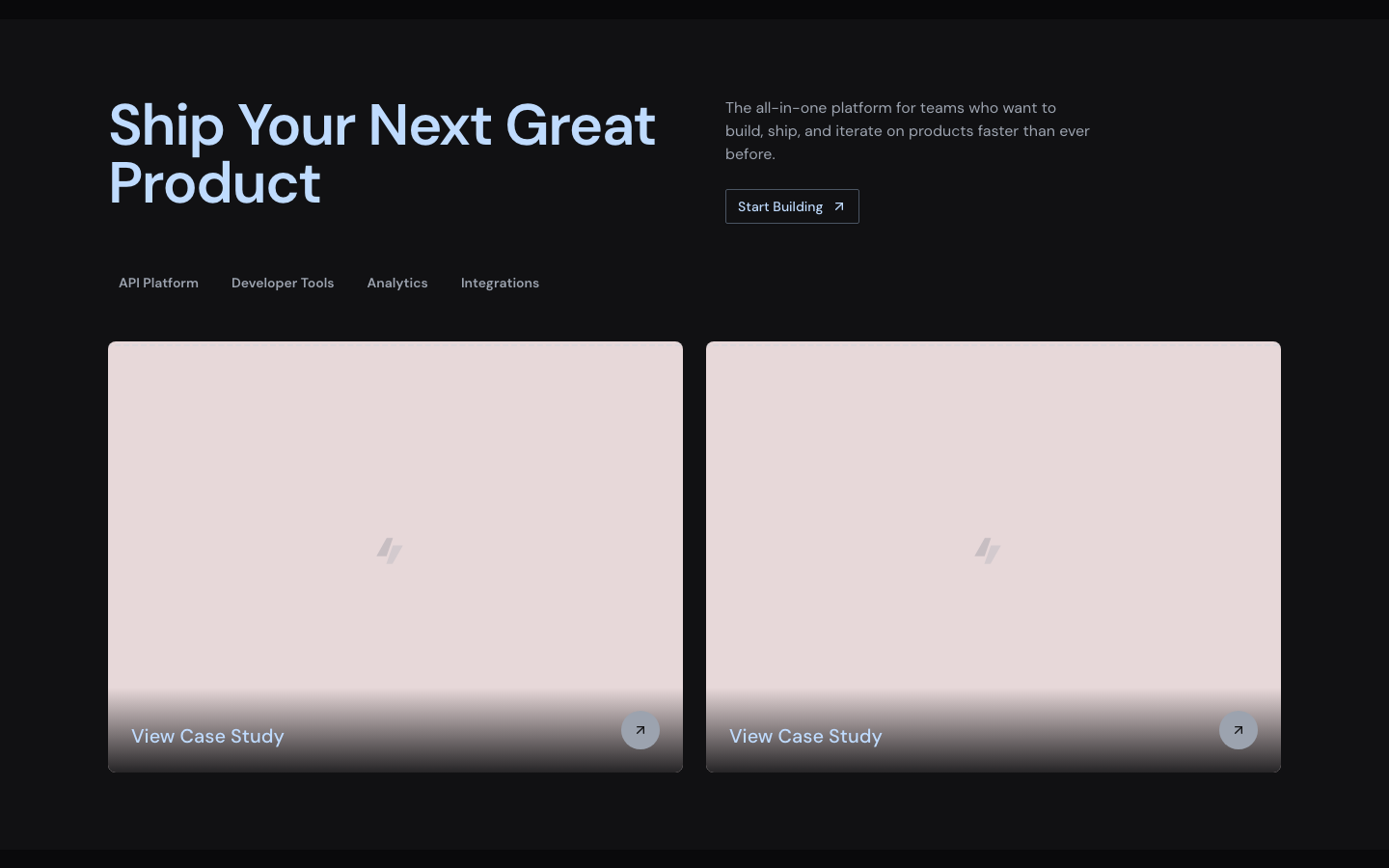Viewport: 1389px width, 868px height.
Task: Click the right card's circular arrow icon
Action: point(1239,730)
